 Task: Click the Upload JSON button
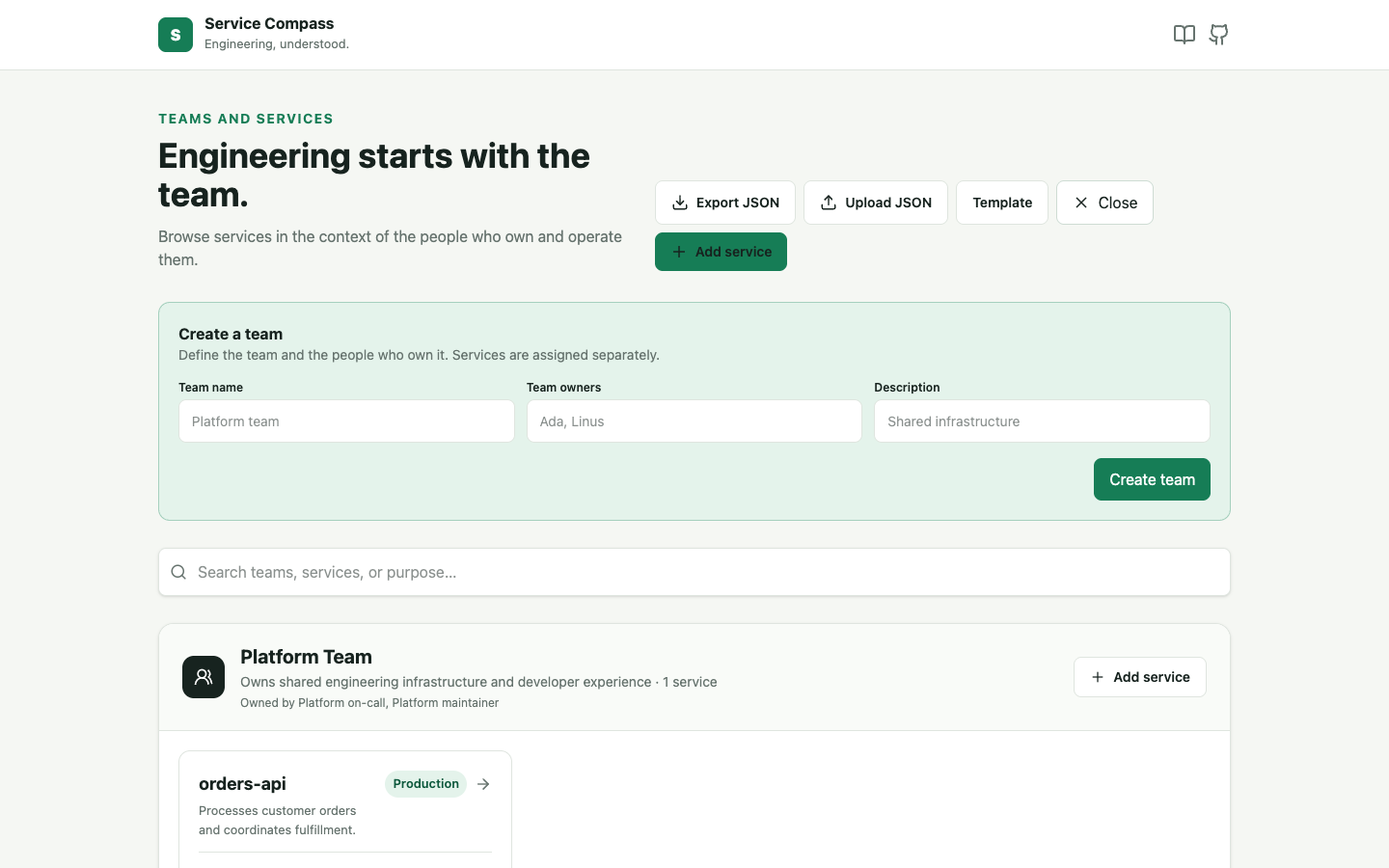tap(876, 203)
